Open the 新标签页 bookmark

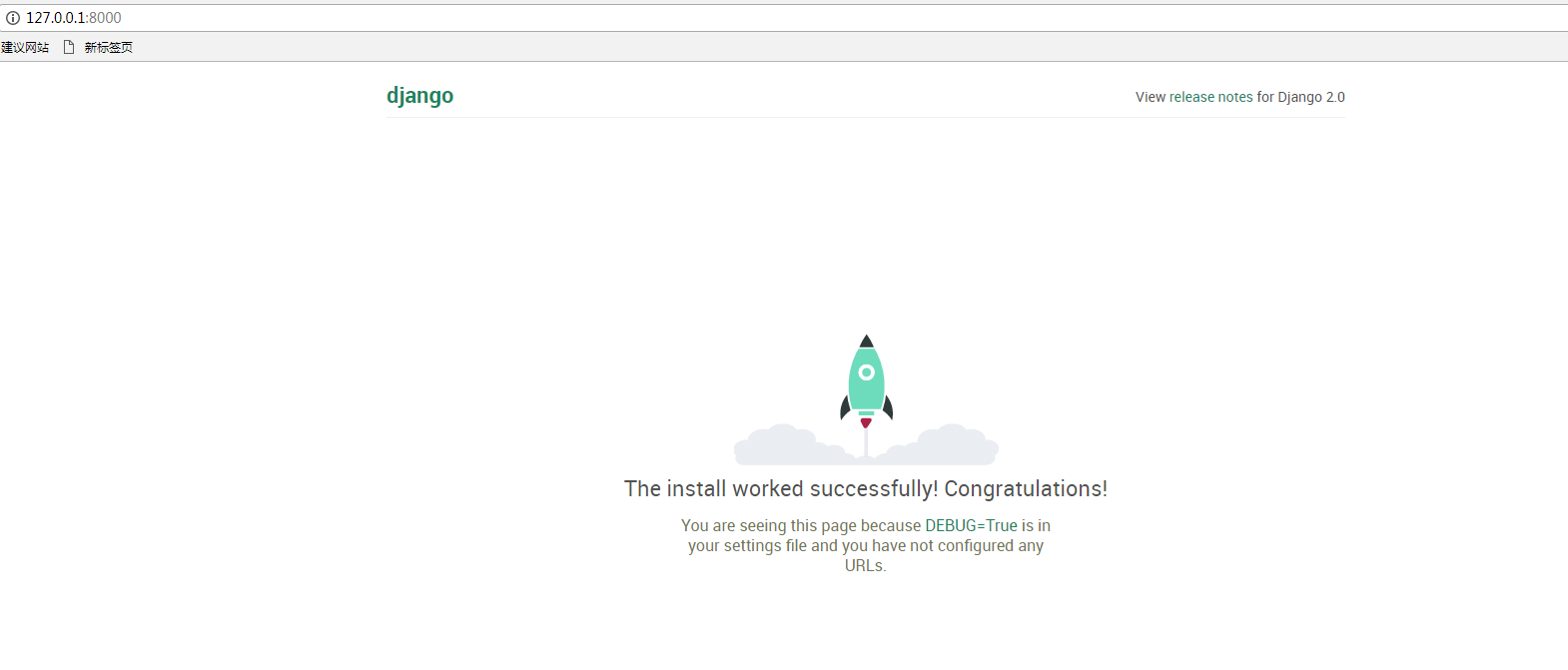click(x=108, y=47)
